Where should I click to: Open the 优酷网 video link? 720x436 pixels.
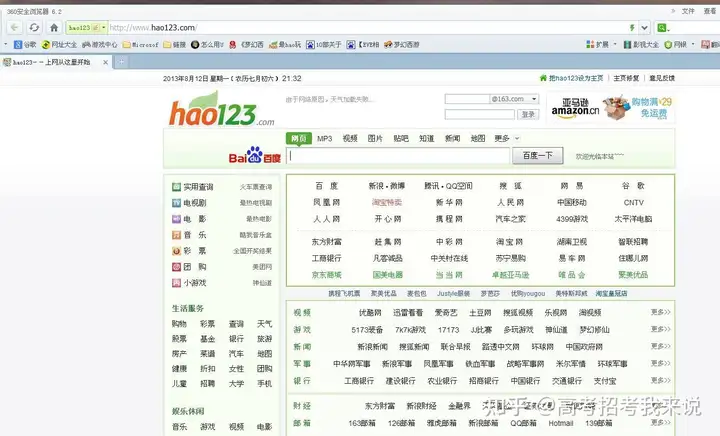click(370, 313)
